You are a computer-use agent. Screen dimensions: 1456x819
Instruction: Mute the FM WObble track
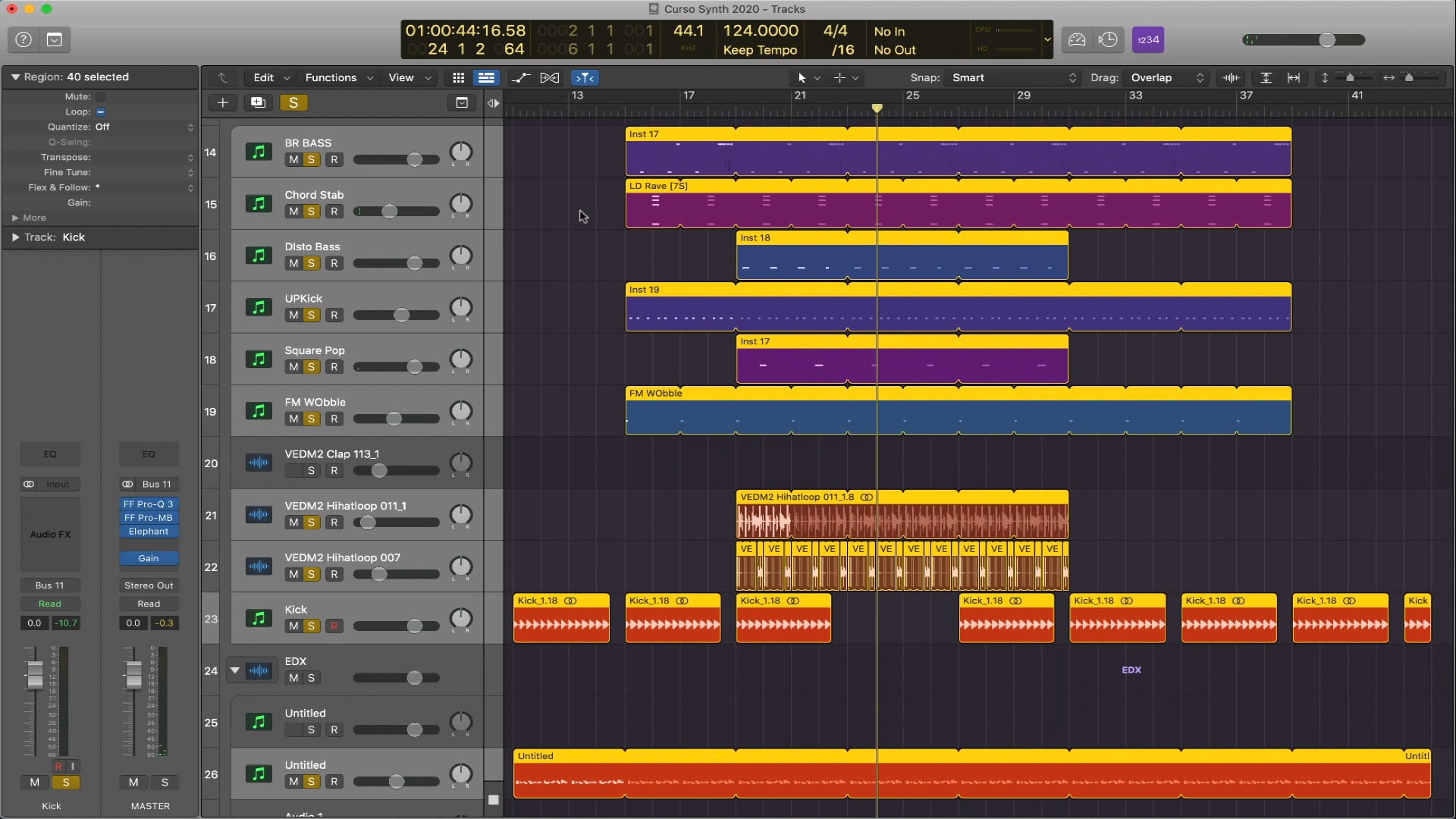click(293, 419)
